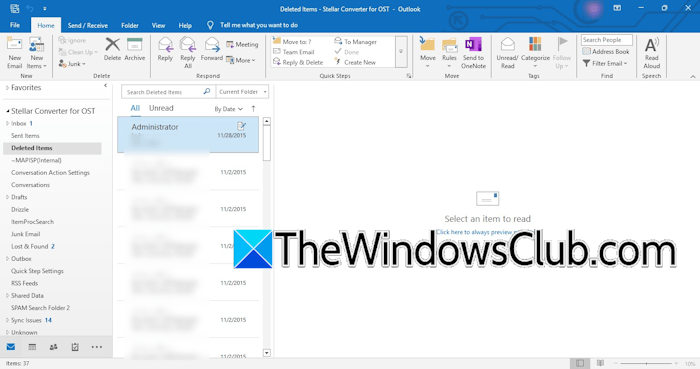Send to OneNote
The width and height of the screenshot is (700, 369).
pos(473,53)
